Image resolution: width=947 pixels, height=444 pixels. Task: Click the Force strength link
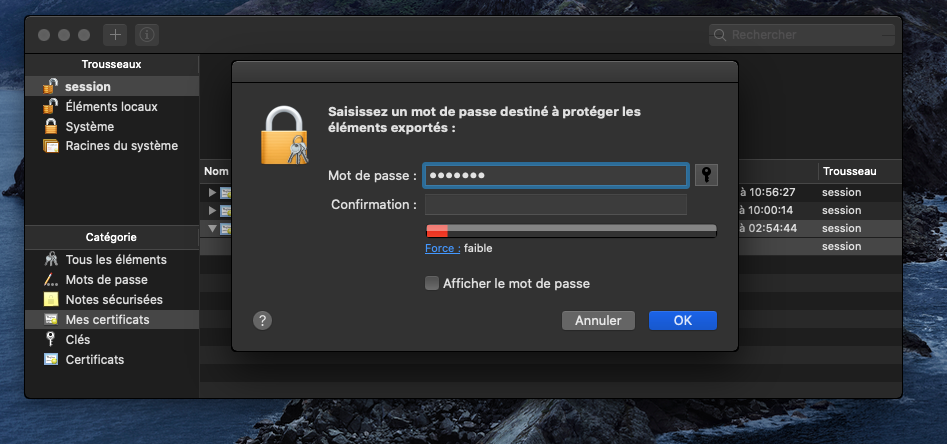pyautogui.click(x=442, y=249)
